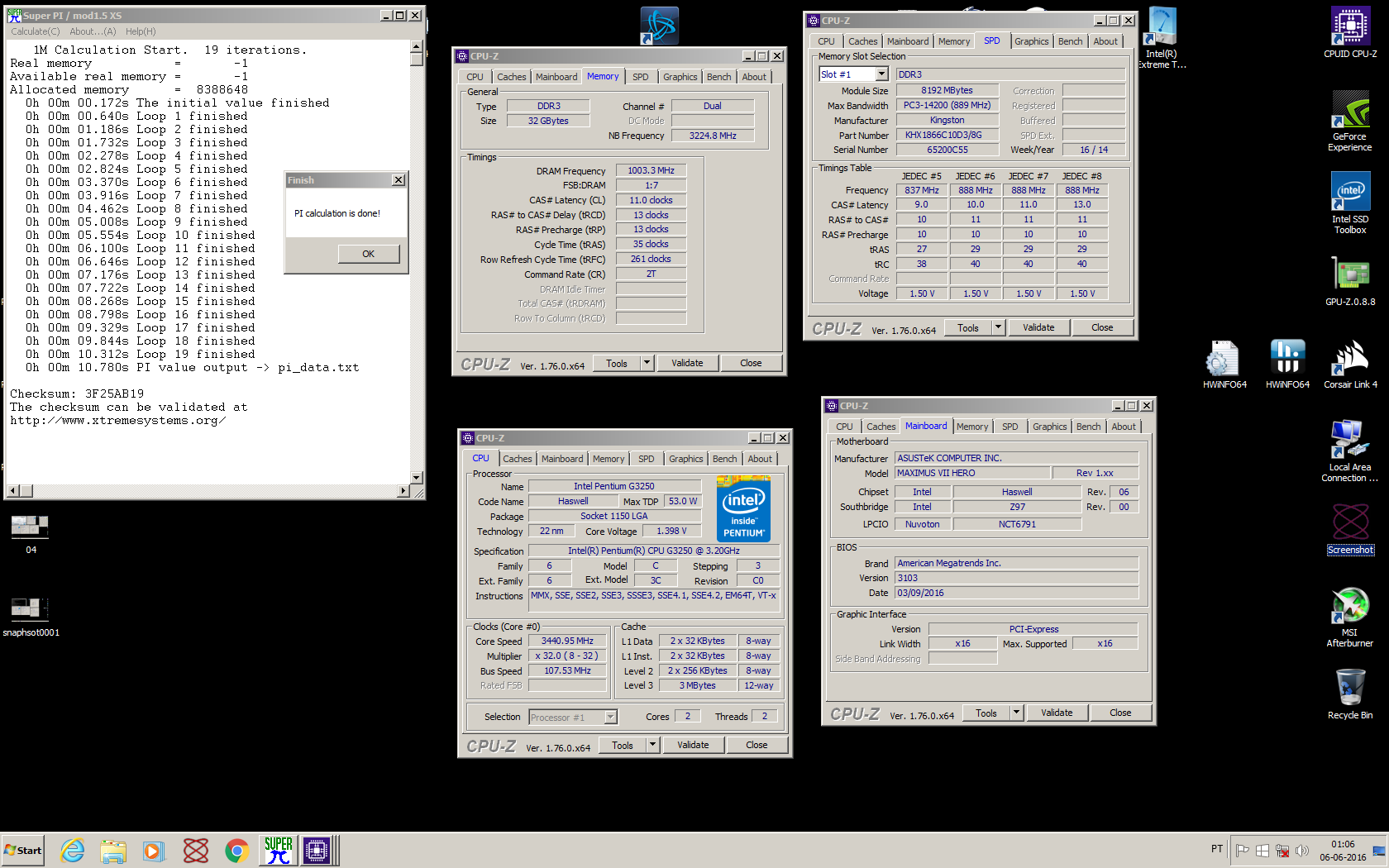The height and width of the screenshot is (868, 1389).
Task: Open volume control in system tray
Action: coord(1302,851)
